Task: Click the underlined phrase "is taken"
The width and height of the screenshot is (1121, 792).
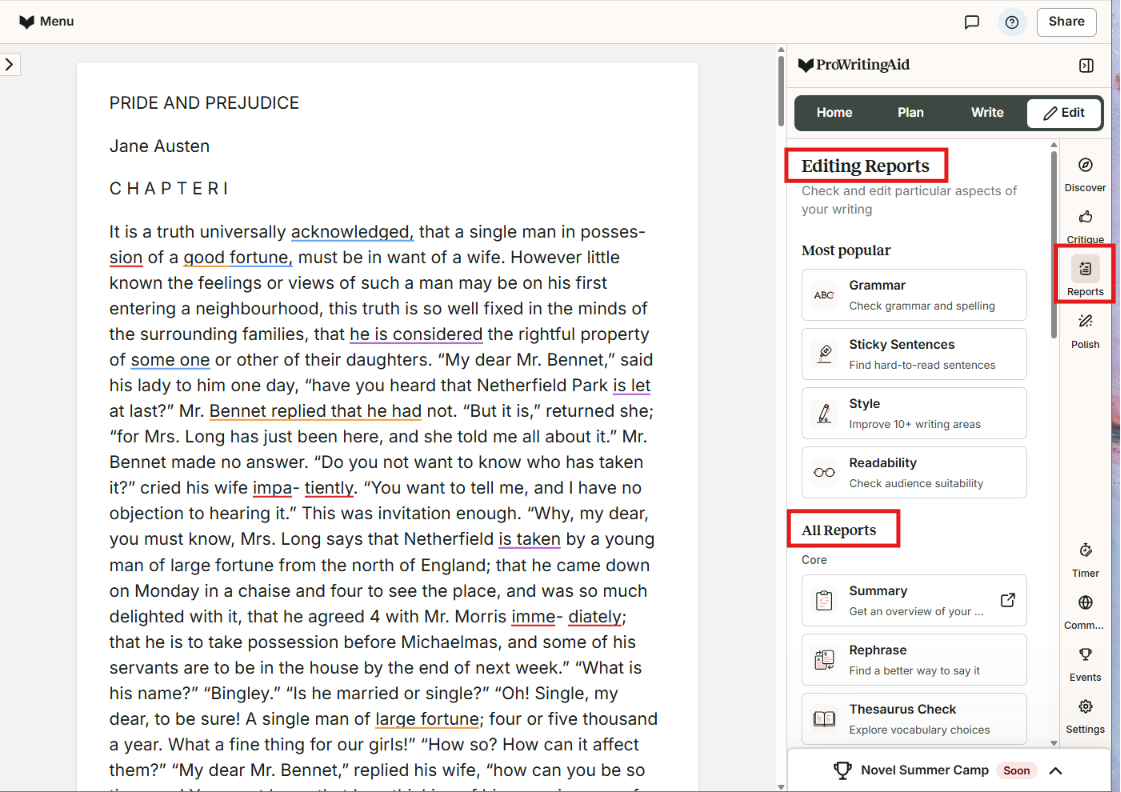Action: (529, 540)
